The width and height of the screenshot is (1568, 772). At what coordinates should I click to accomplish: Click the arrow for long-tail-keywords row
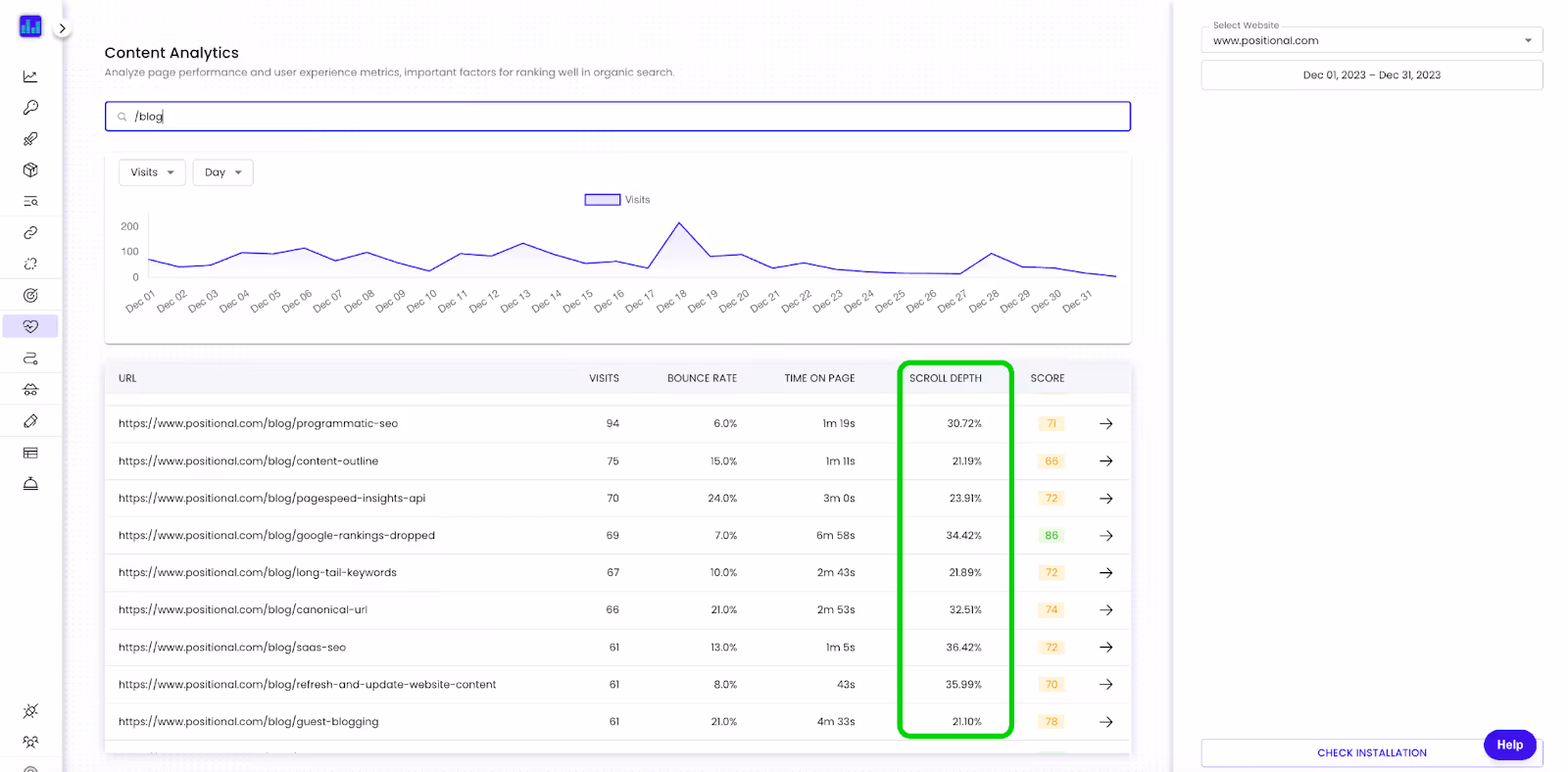pos(1105,573)
